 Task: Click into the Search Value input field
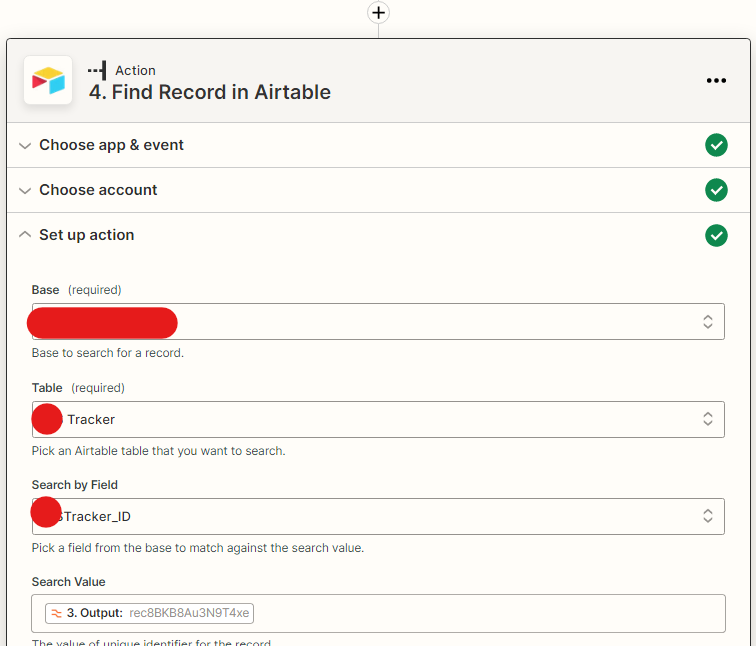click(378, 613)
